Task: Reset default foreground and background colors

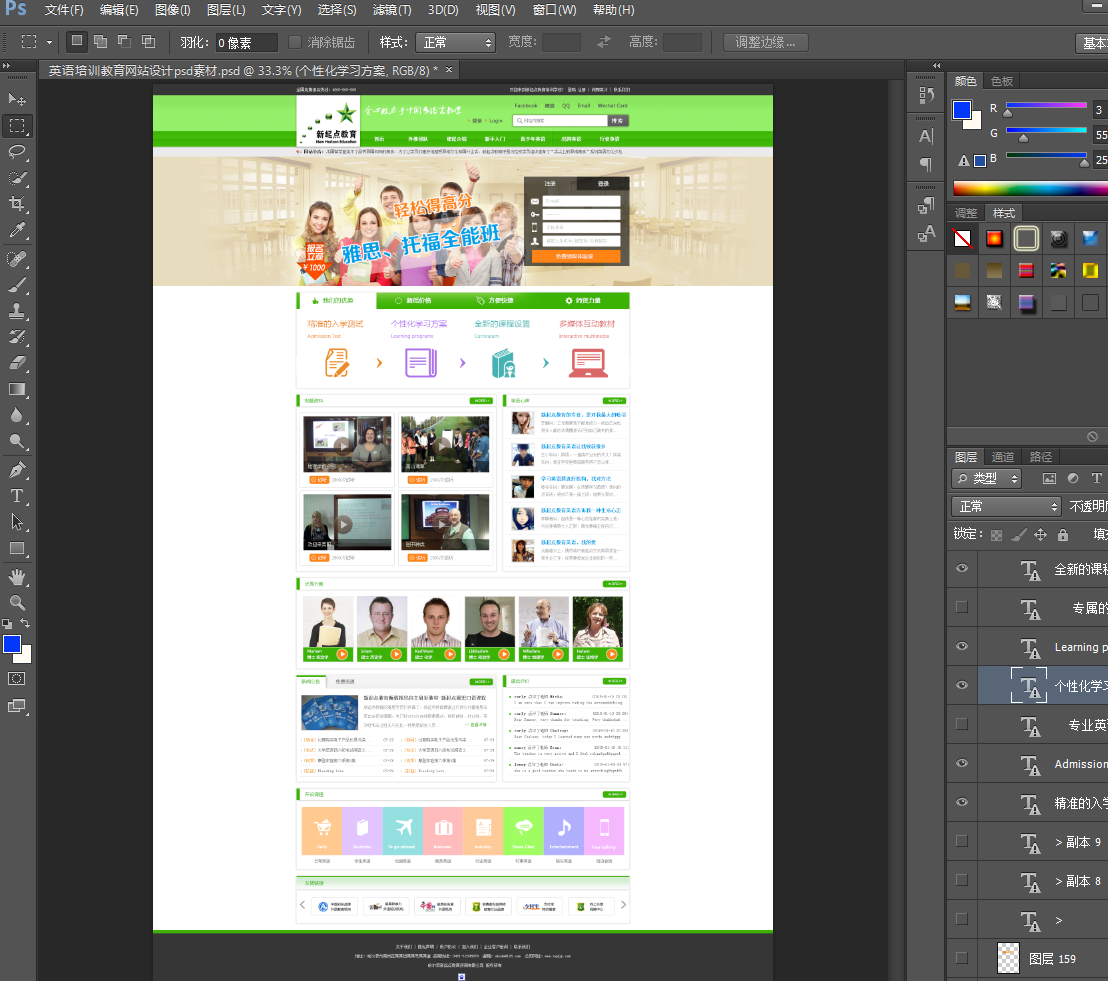Action: 7,623
